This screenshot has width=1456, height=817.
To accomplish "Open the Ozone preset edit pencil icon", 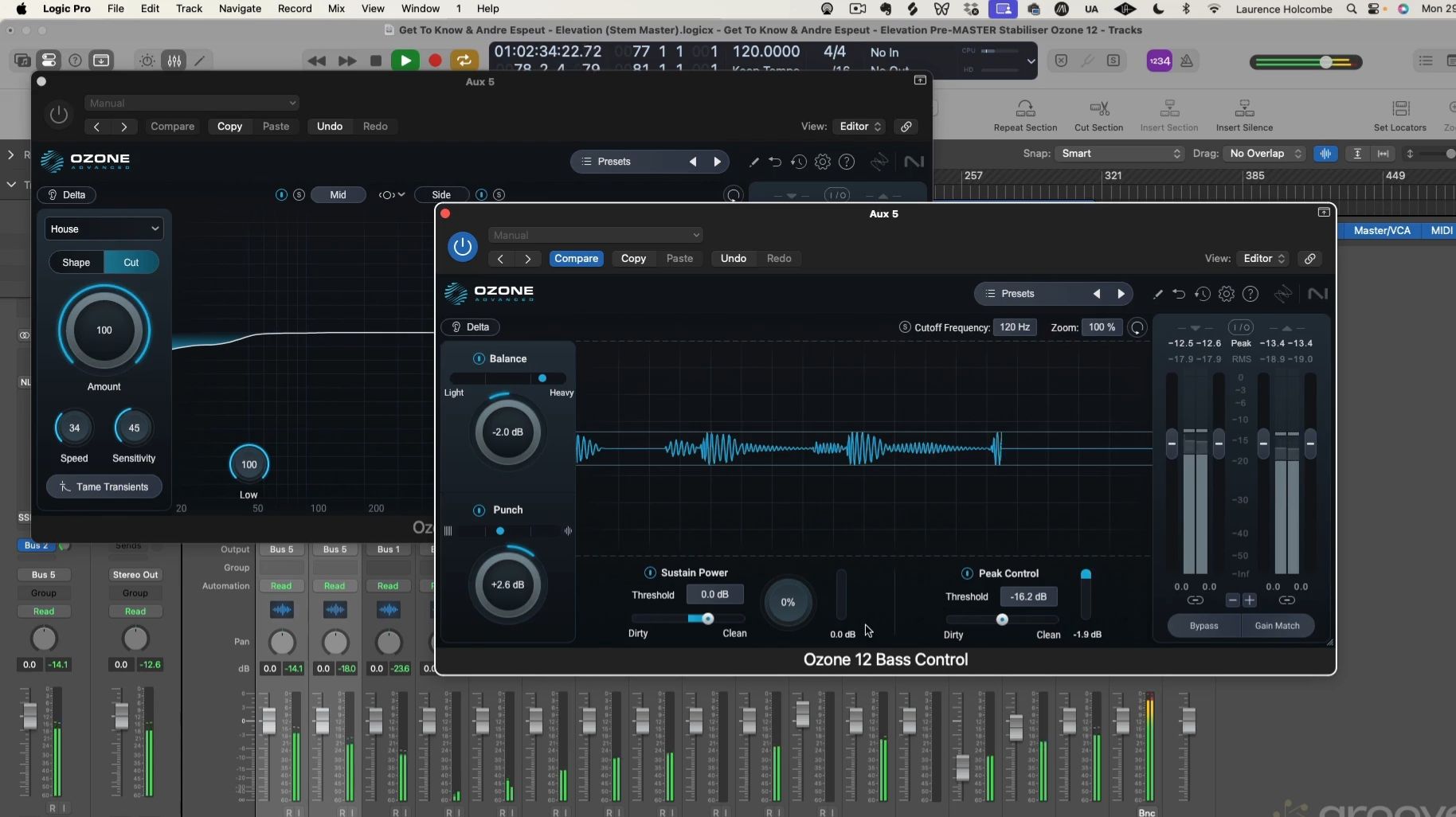I will coord(1157,294).
